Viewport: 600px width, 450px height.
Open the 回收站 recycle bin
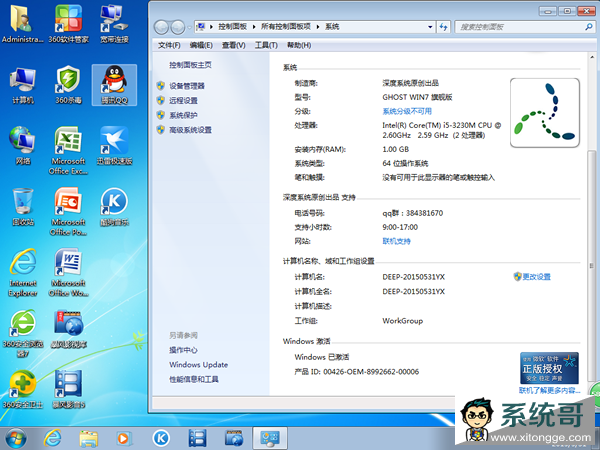click(23, 207)
